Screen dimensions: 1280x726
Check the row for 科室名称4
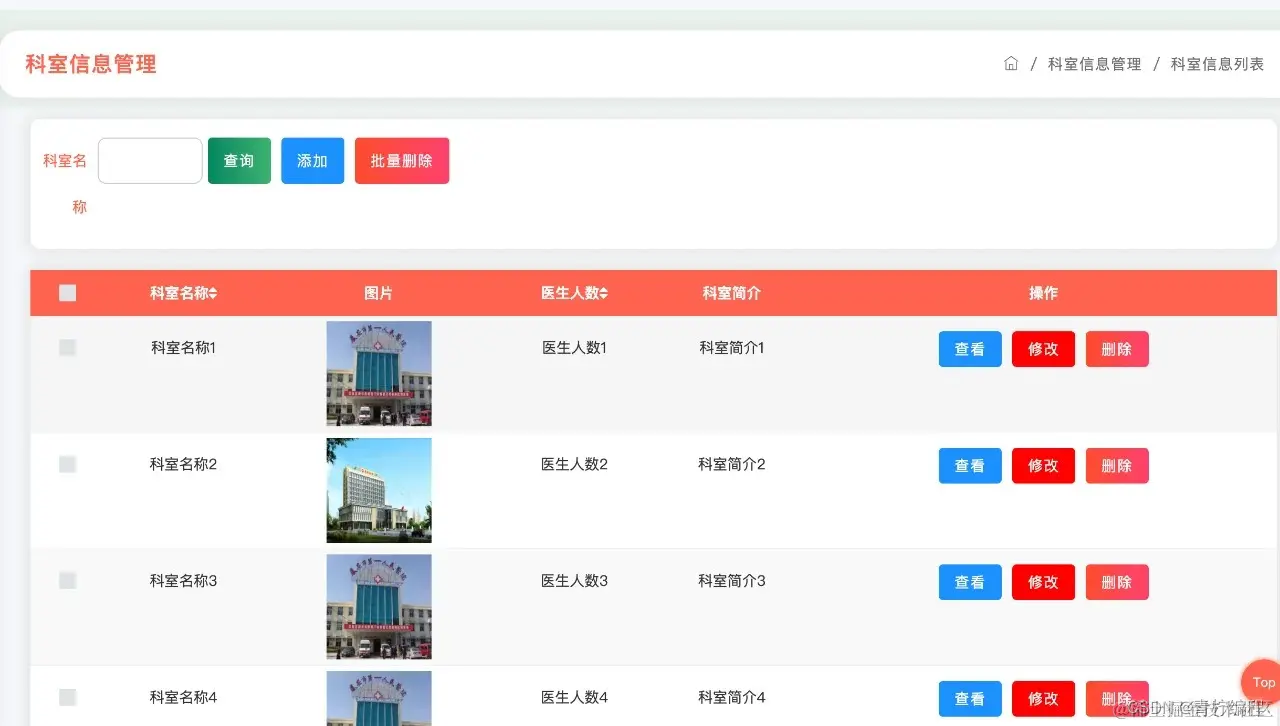point(68,697)
